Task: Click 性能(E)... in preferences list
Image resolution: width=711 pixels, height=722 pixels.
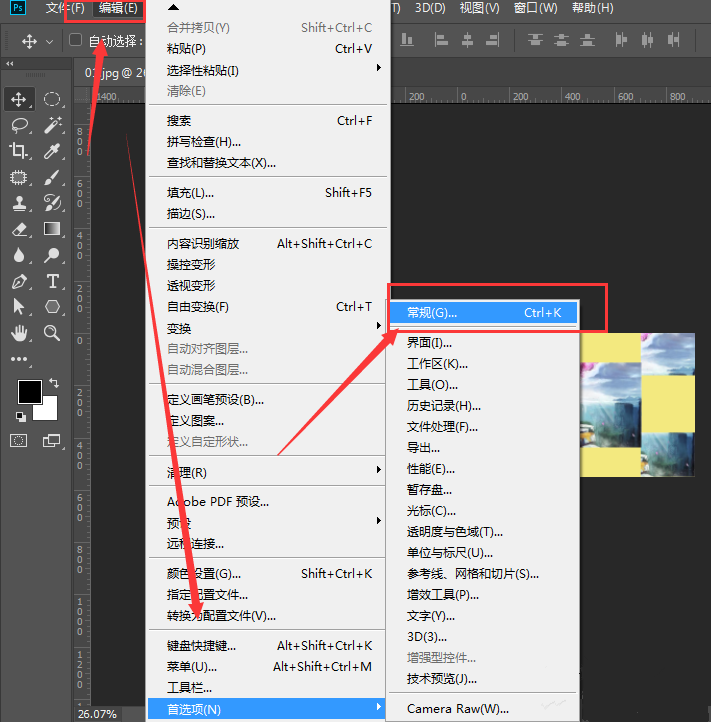Action: pyautogui.click(x=431, y=469)
